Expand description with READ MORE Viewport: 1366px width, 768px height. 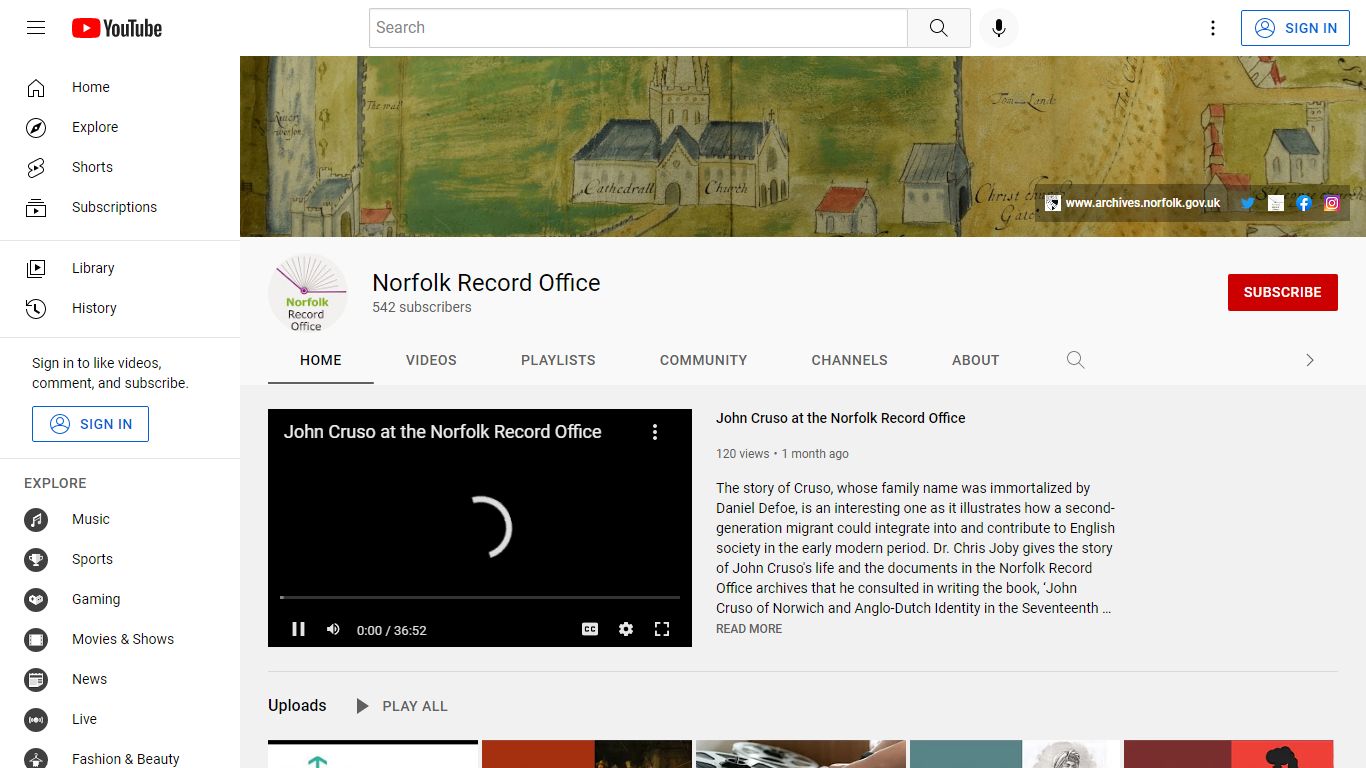[749, 629]
